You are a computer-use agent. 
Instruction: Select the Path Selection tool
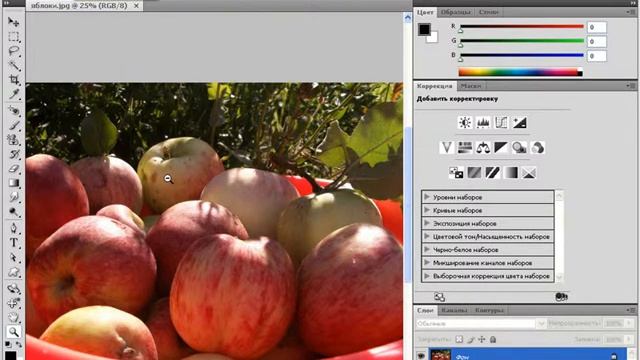tap(13, 257)
